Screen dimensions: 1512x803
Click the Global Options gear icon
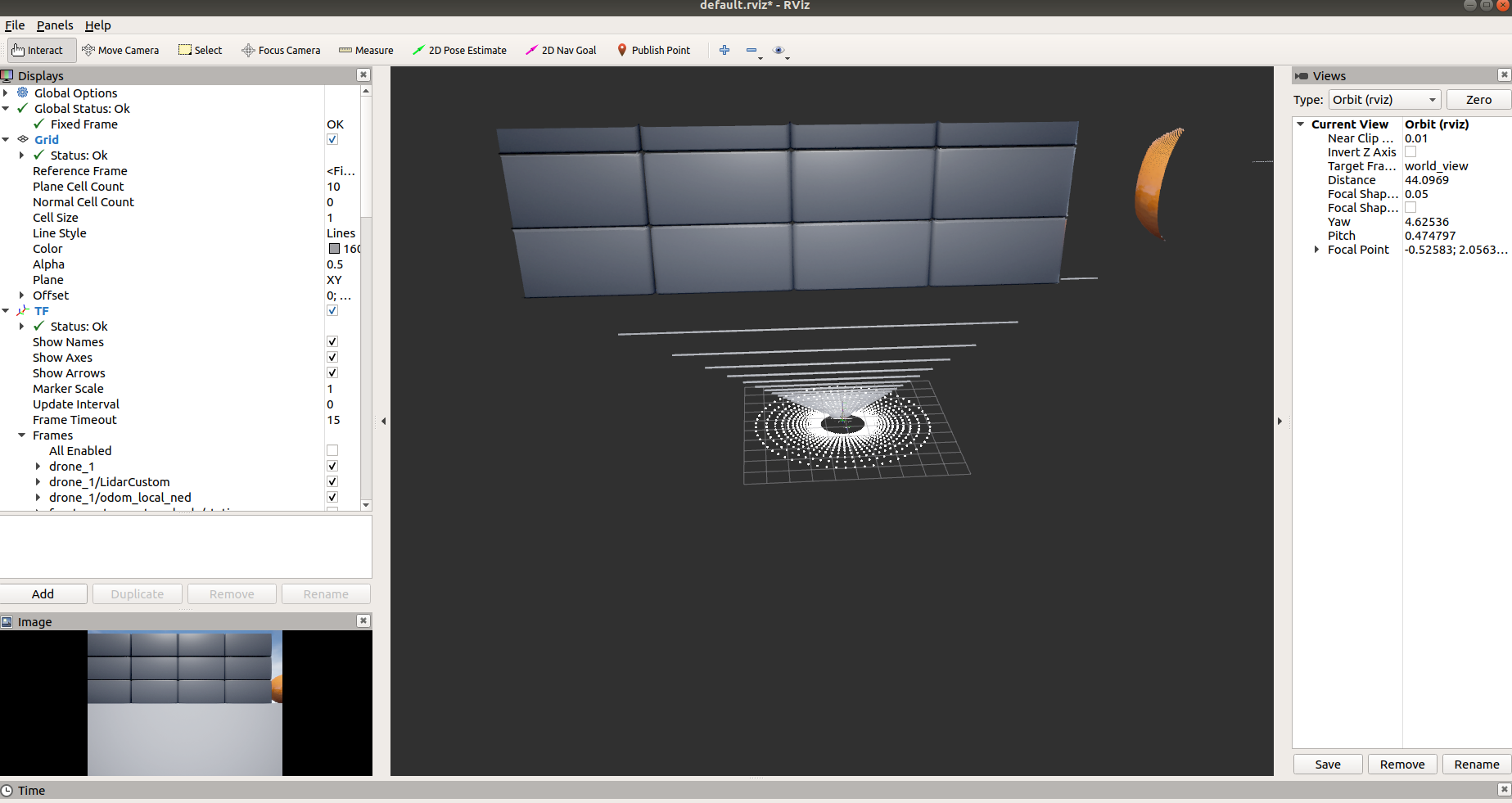23,92
